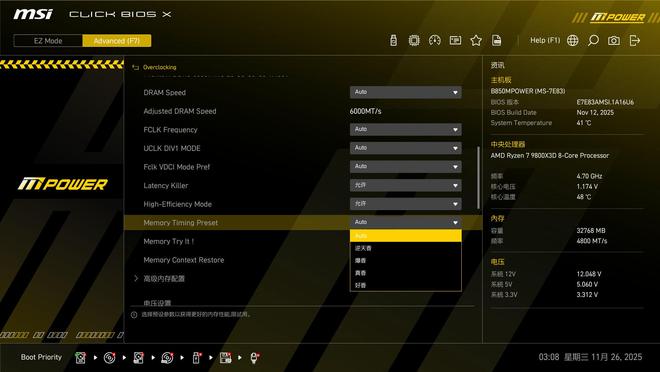Click the 5.060 V system voltage value

pyautogui.click(x=587, y=284)
